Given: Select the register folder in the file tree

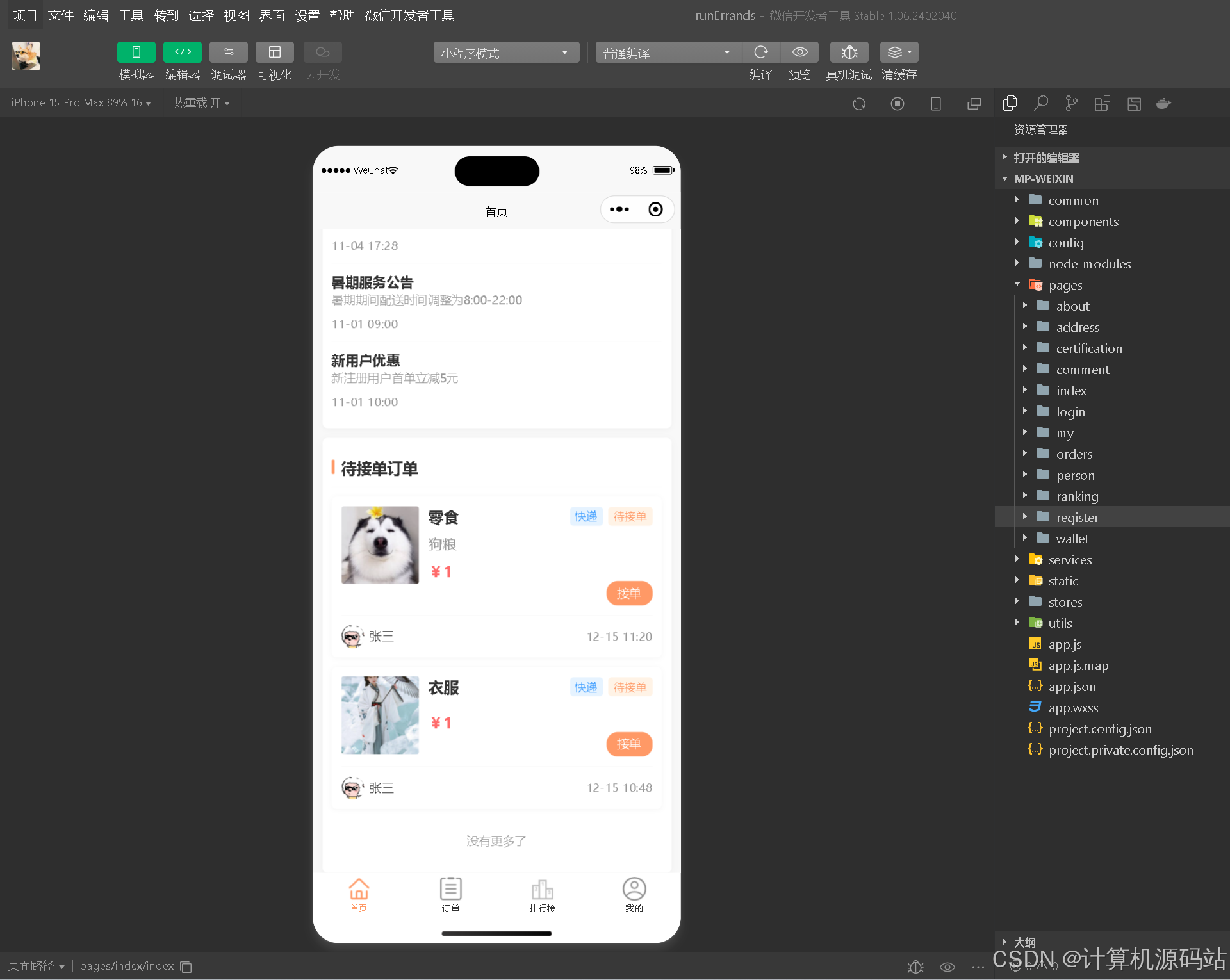Looking at the screenshot, I should (x=1077, y=517).
